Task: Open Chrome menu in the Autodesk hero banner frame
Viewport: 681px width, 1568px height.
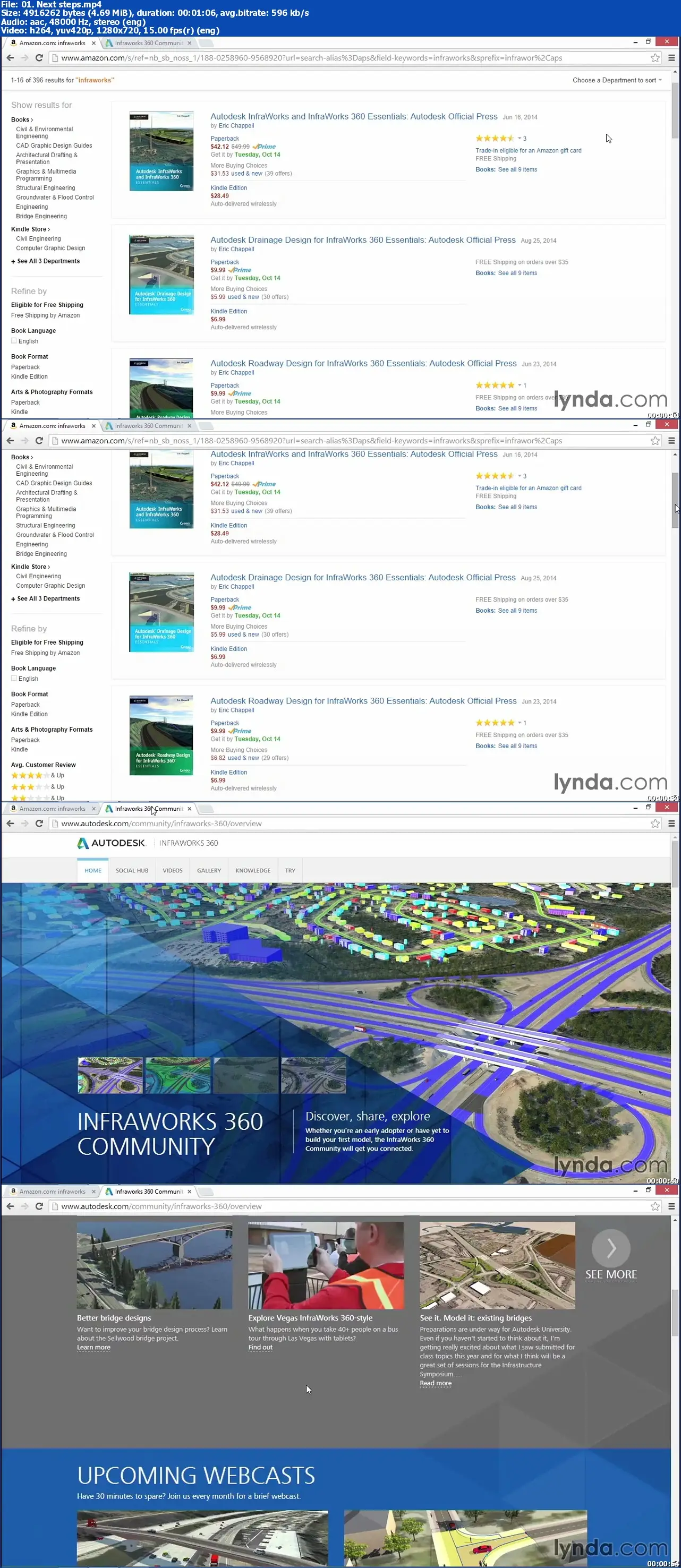Action: pyautogui.click(x=671, y=823)
